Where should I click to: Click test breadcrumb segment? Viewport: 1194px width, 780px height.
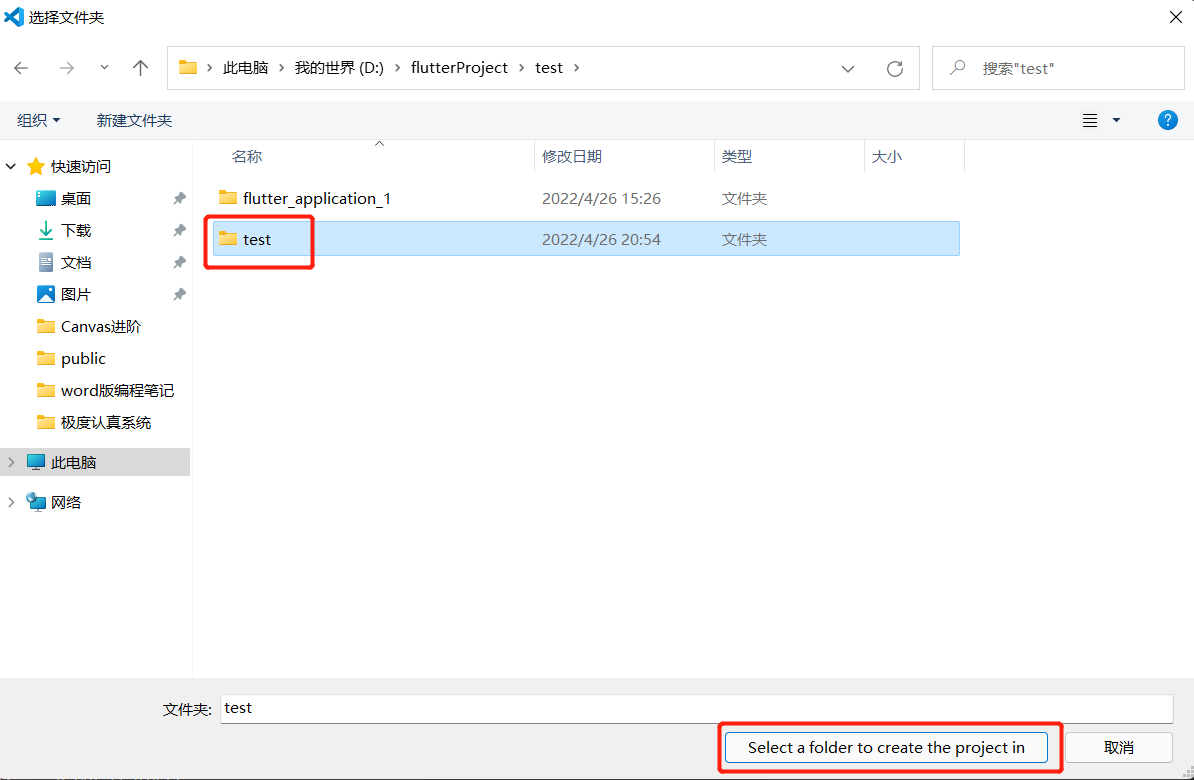[x=549, y=68]
